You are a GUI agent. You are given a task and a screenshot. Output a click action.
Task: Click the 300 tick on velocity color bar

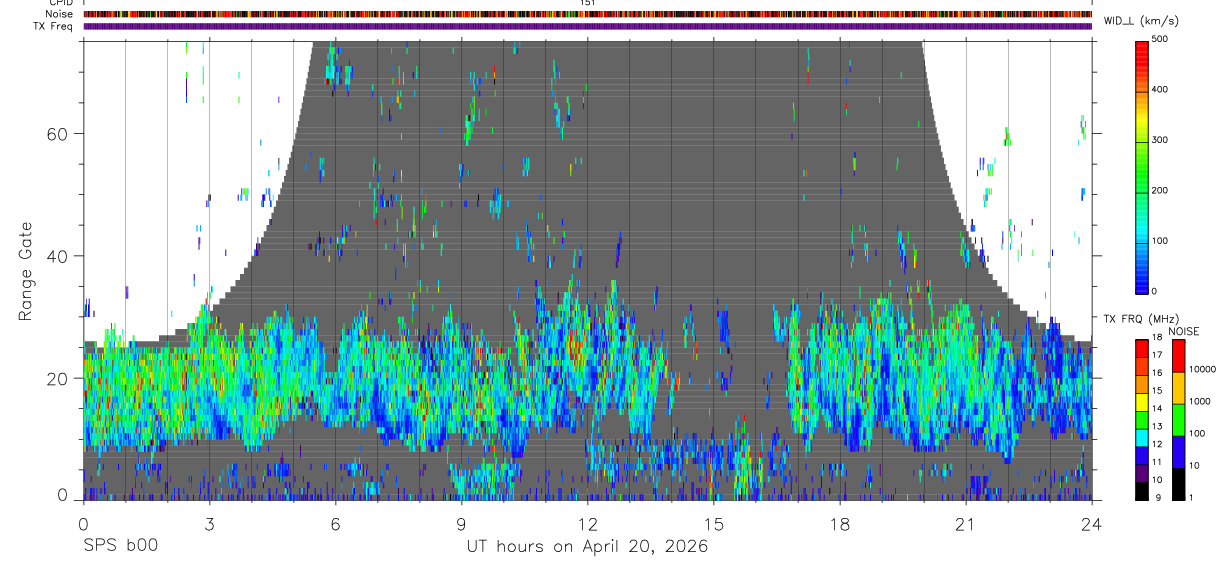[1161, 140]
